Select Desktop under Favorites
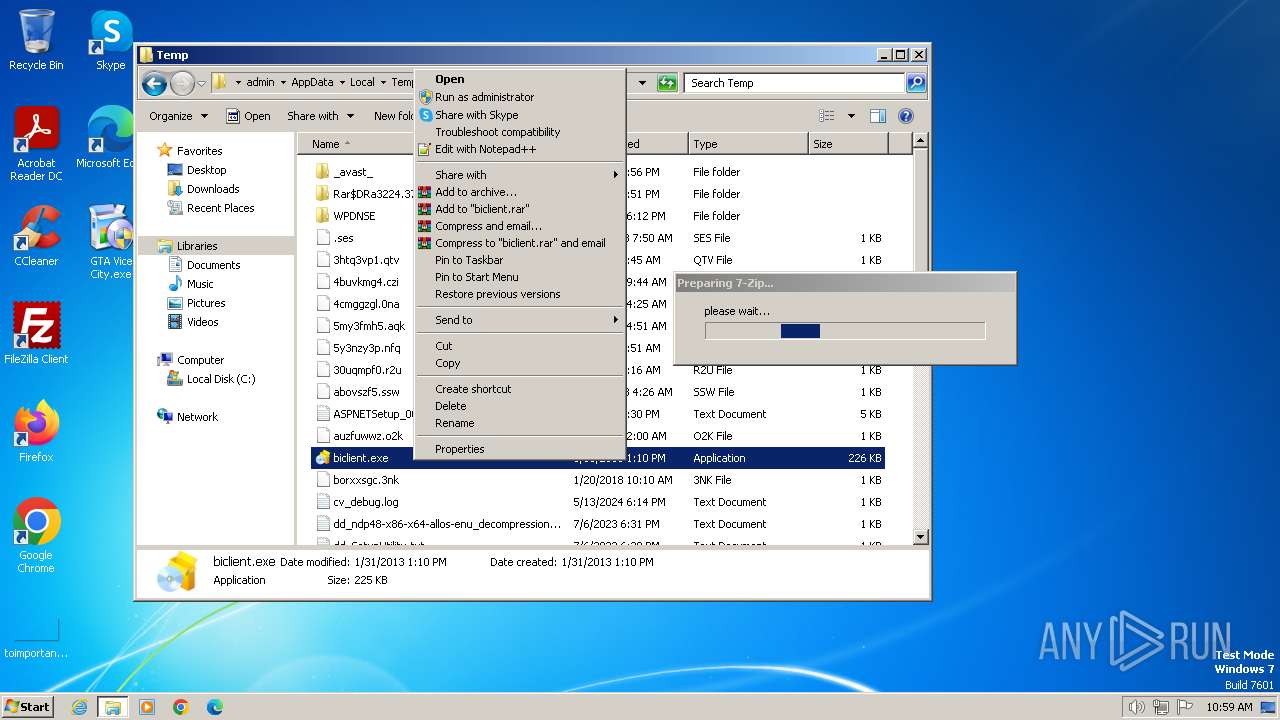Screen dimensions: 1280x720 [206, 170]
